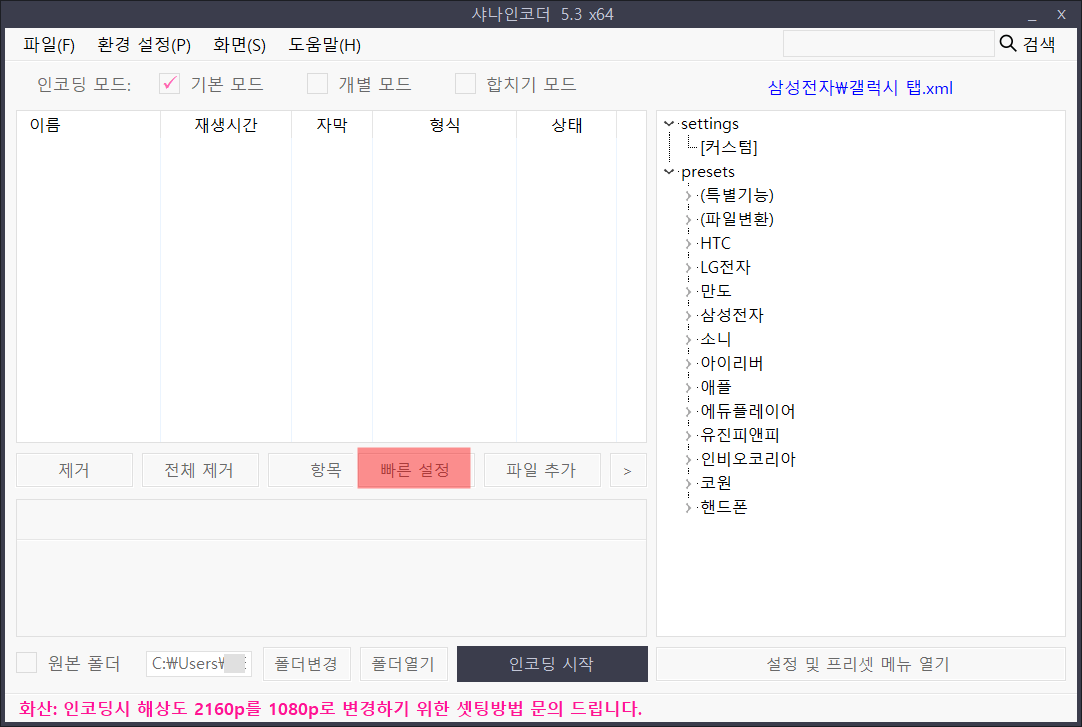Expand the 소니 preset group

[x=688, y=339]
